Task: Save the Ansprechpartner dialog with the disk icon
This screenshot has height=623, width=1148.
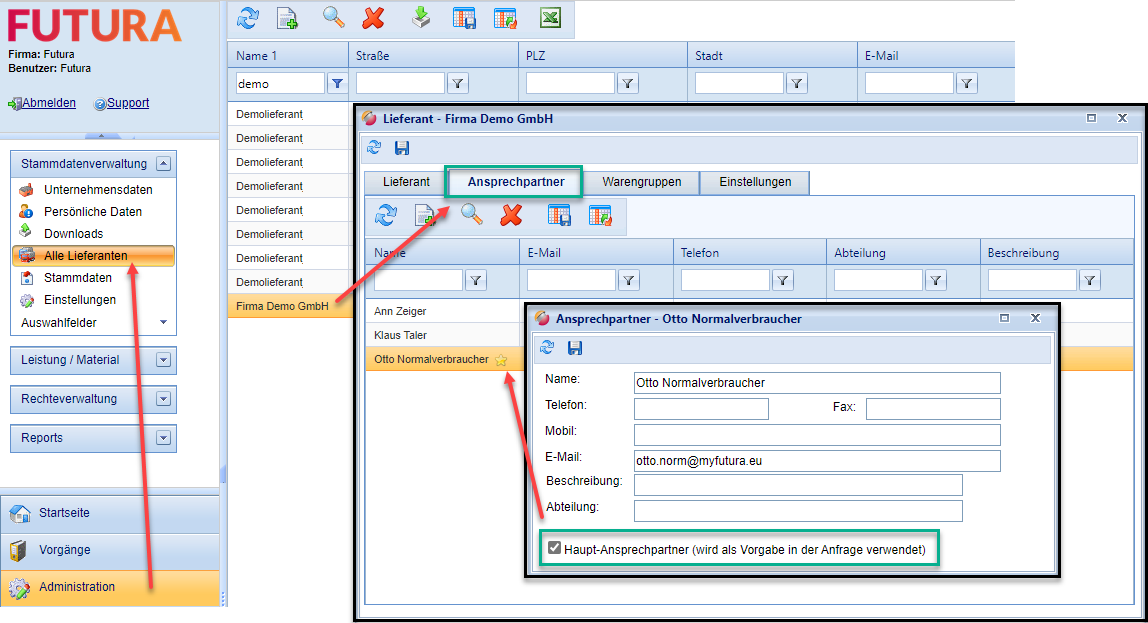Action: [575, 348]
